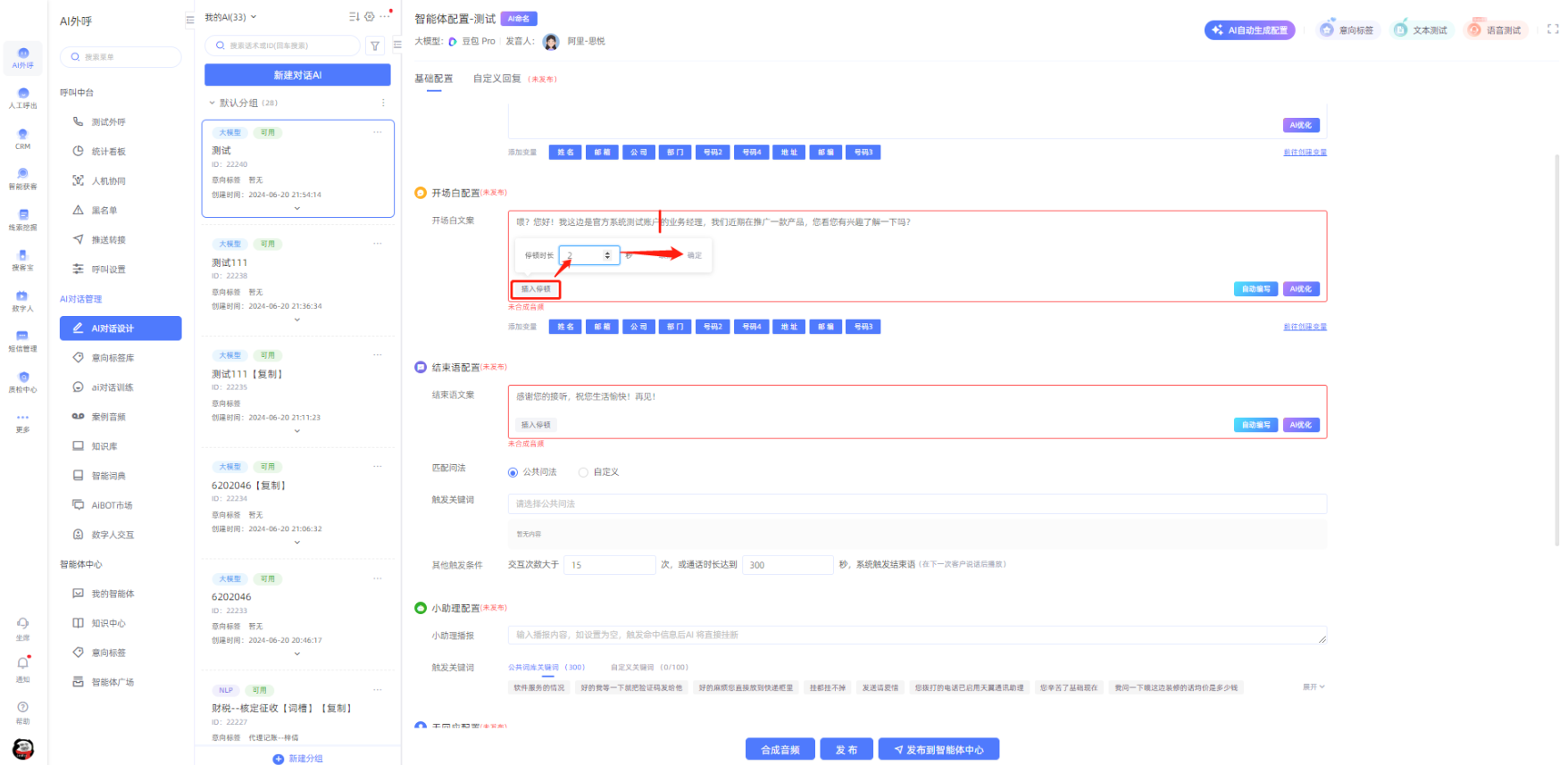Click the 合成音频 button
This screenshot has height=765, width=1568.
click(x=780, y=750)
